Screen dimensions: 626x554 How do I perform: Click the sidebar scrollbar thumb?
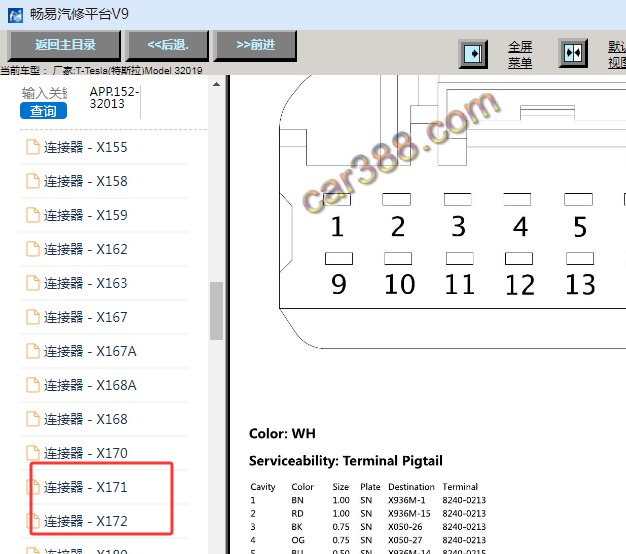[x=216, y=311]
